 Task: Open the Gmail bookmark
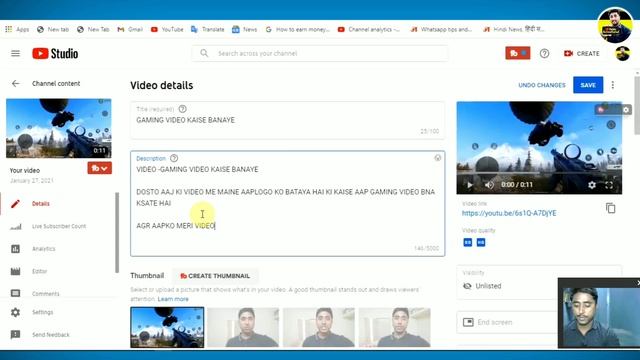tap(130, 29)
